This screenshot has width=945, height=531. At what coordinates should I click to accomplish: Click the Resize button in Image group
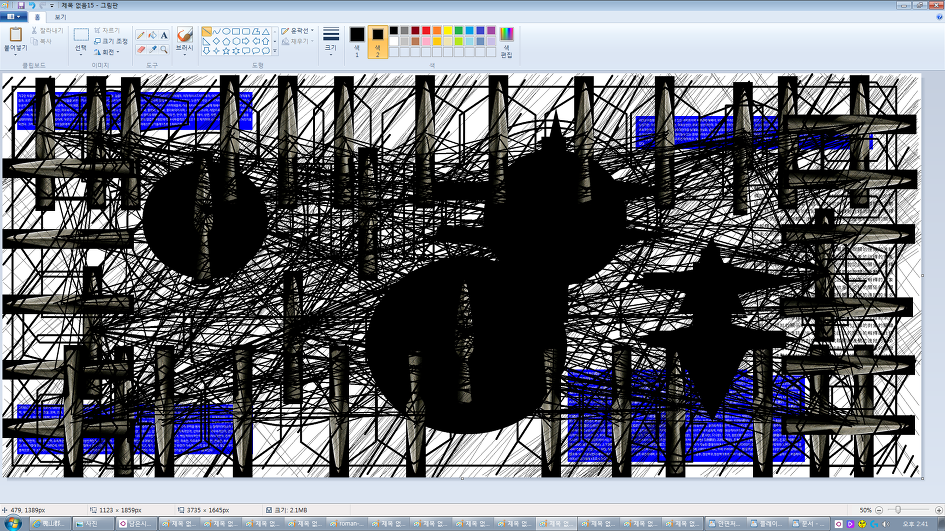point(110,41)
